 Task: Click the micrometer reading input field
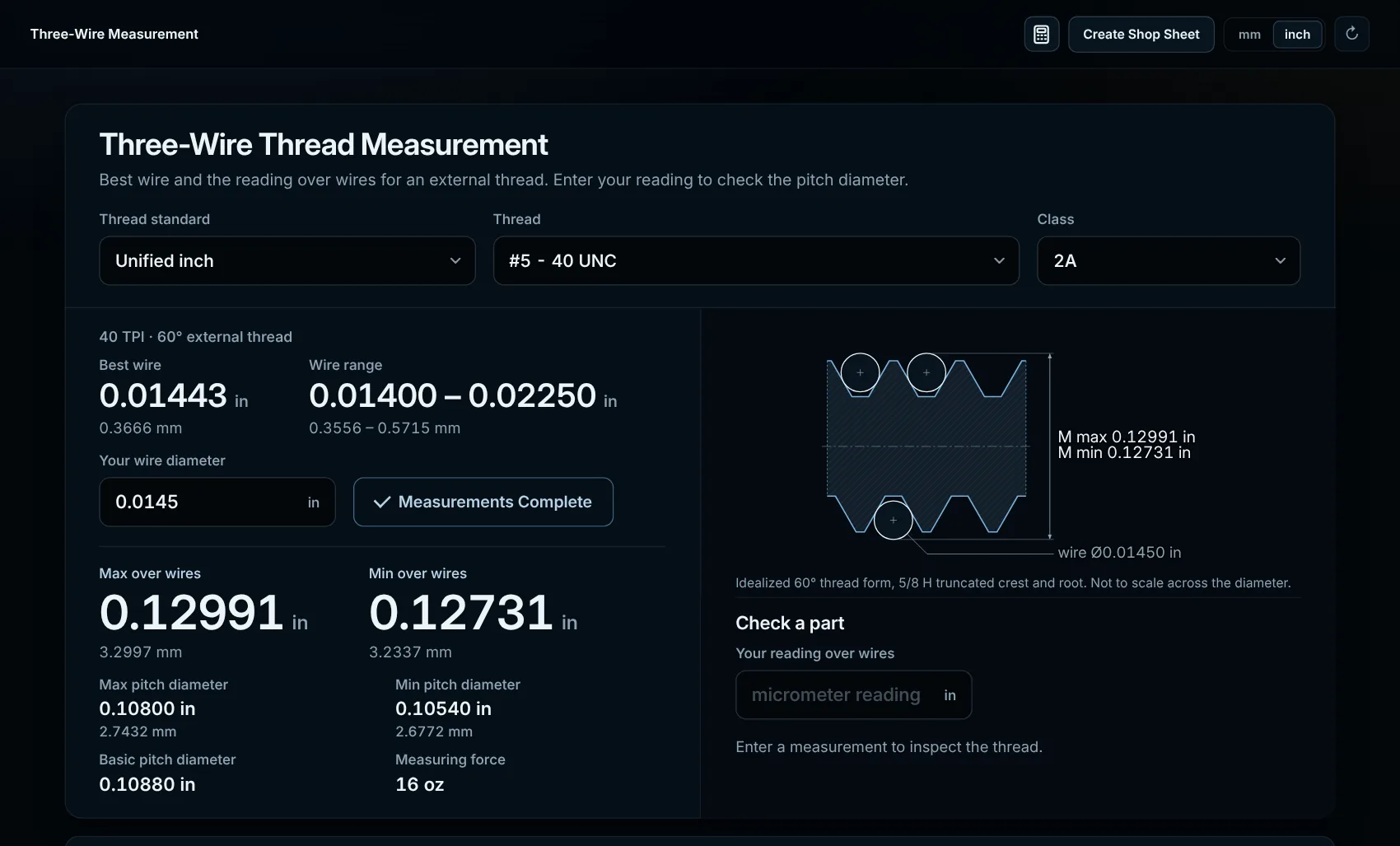click(x=853, y=694)
